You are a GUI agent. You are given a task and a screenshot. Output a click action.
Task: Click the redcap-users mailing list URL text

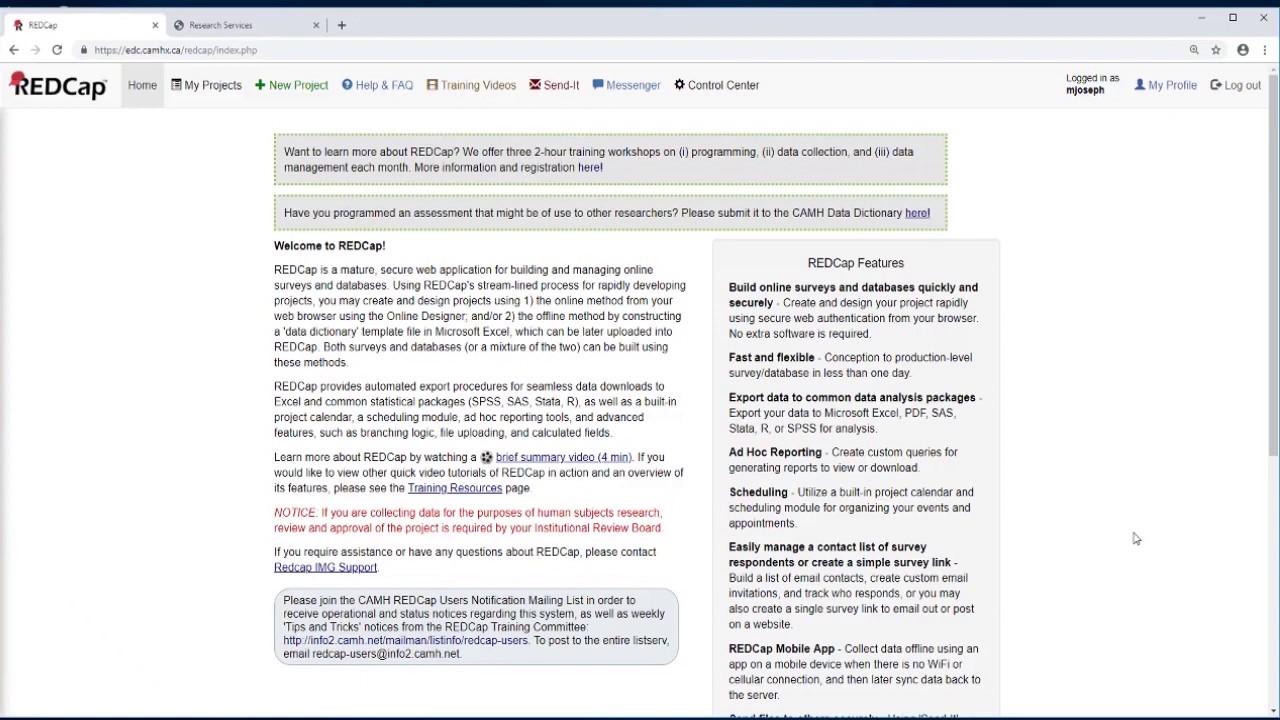(405, 641)
